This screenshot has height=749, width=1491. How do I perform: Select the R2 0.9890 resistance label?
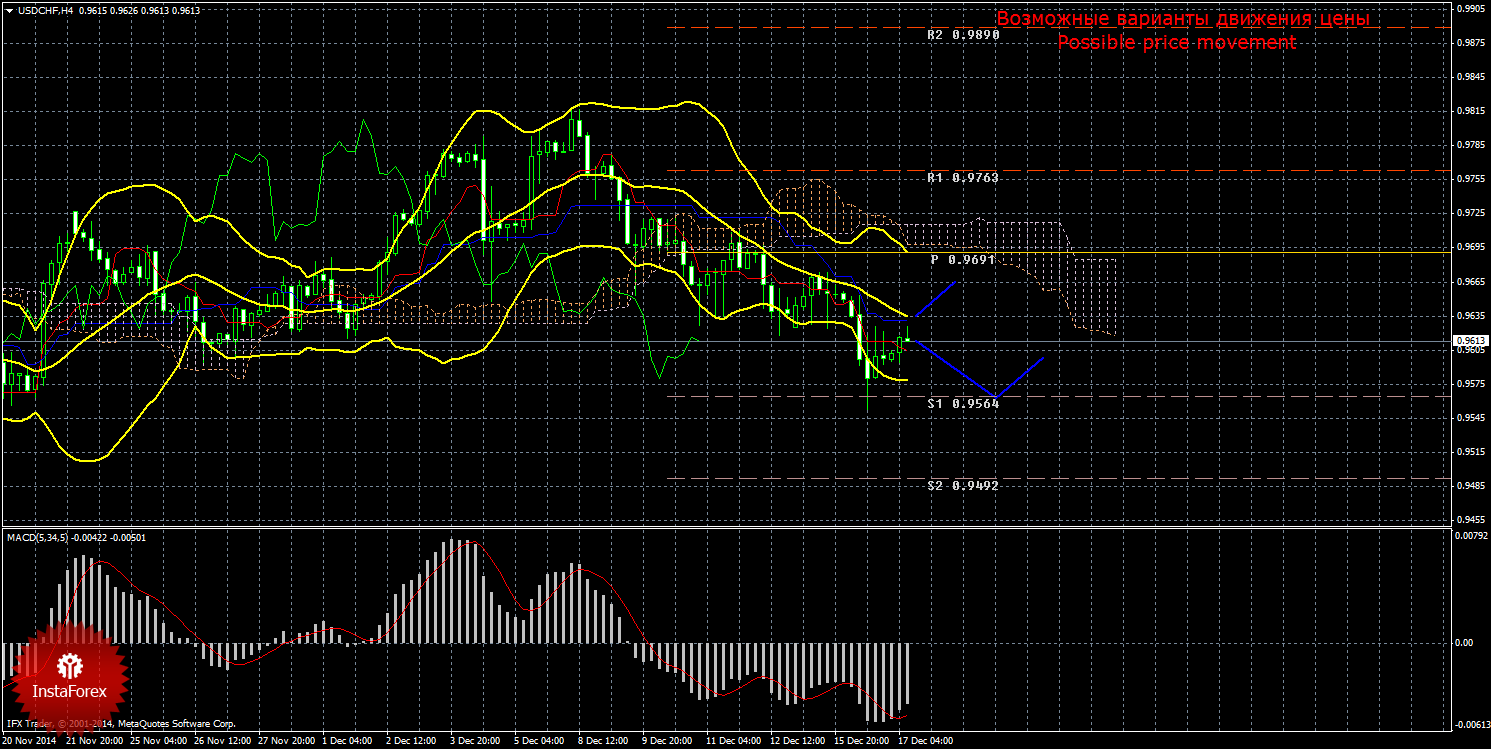click(962, 34)
